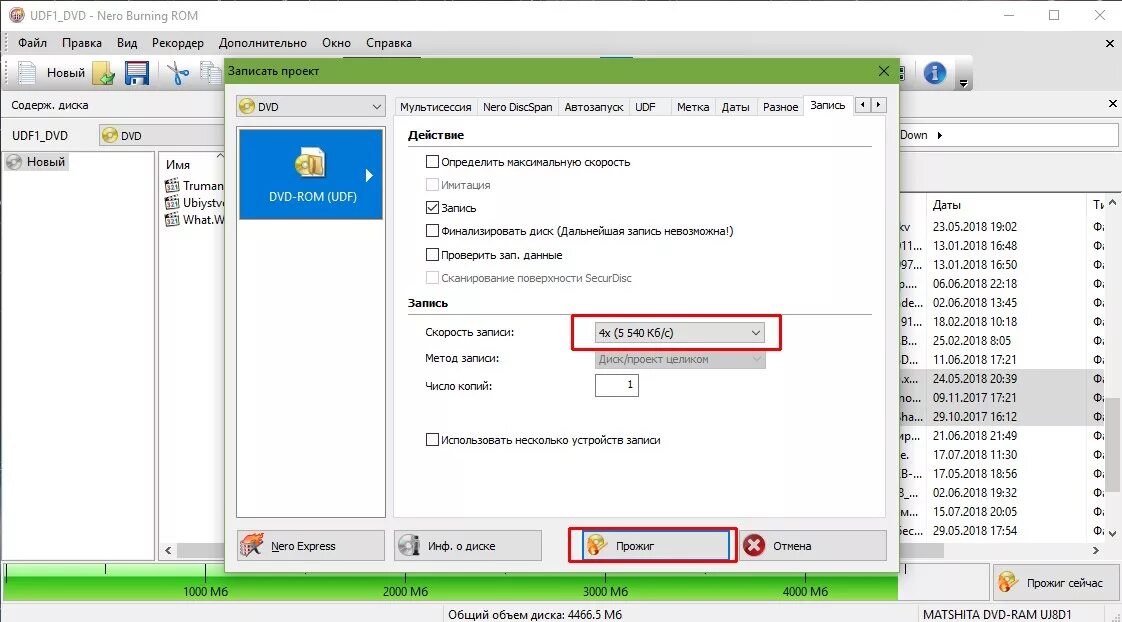Click file browser scrollbar down arrow
This screenshot has width=1122, height=622.
[x=1112, y=533]
